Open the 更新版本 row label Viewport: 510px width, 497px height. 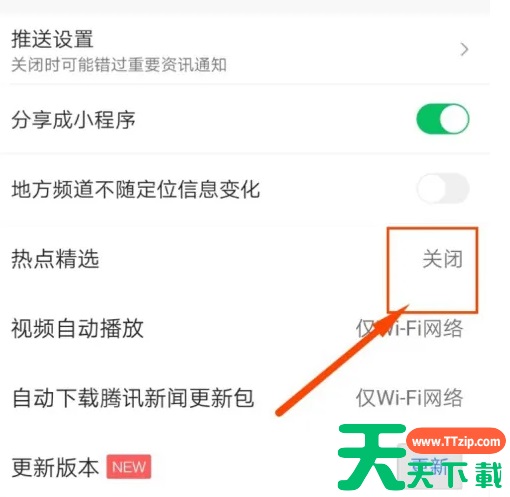pos(55,467)
